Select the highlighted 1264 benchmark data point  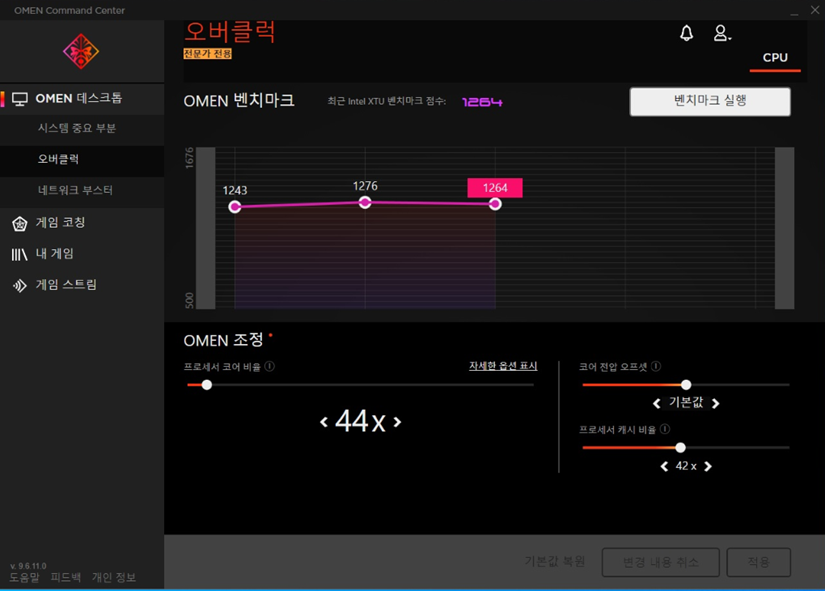point(495,204)
